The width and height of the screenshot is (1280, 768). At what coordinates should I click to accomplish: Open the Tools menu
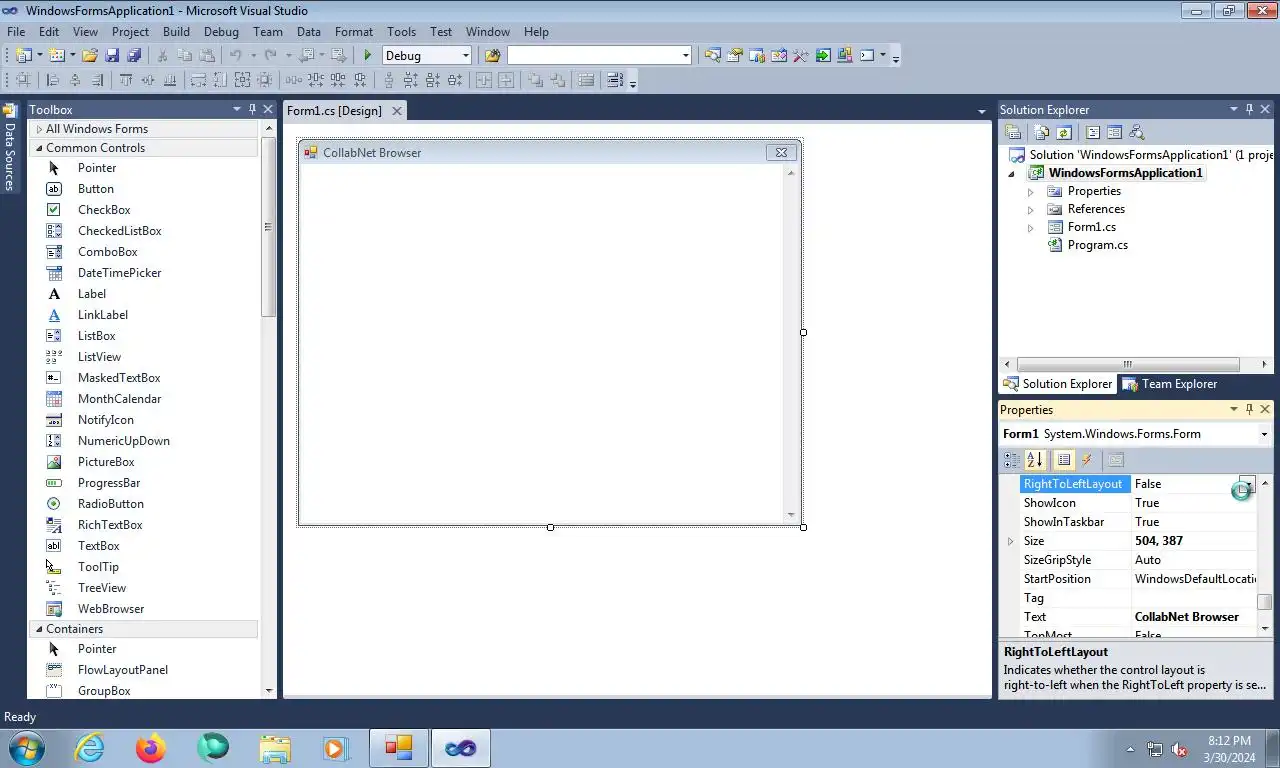point(401,32)
